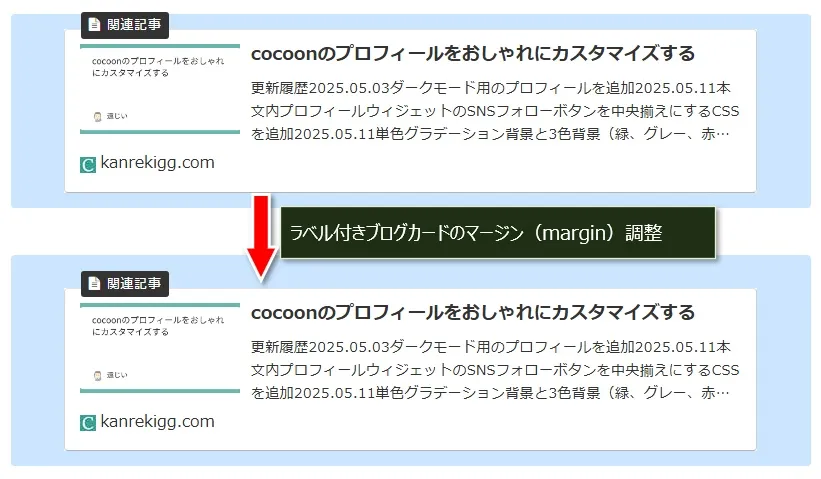Click the teal bar beneath the lower thumbnail
The width and height of the screenshot is (821, 479).
coord(160,391)
